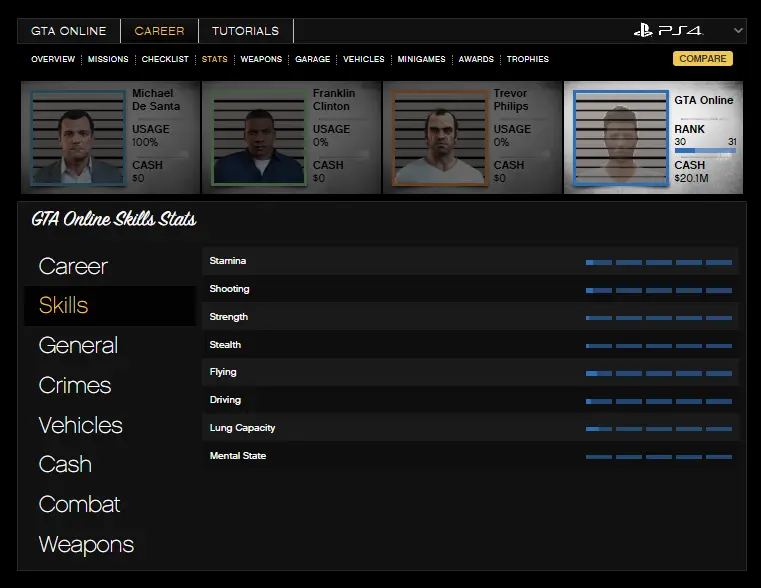Open the Weapons submenu link
The image size is (761, 588).
click(x=261, y=59)
